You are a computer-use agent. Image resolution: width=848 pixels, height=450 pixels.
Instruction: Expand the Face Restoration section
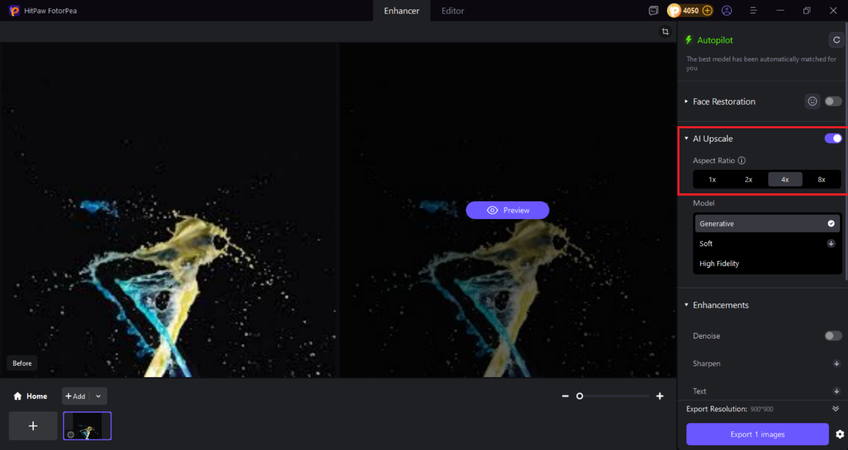pyautogui.click(x=686, y=102)
